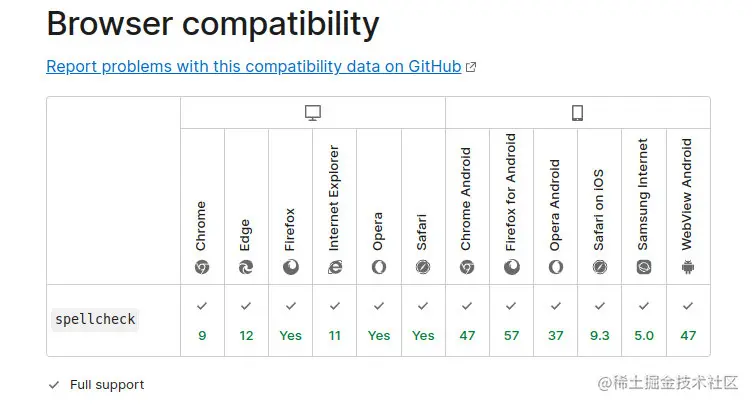Click the WebView Android robot icon
This screenshot has width=752, height=405.
(688, 267)
